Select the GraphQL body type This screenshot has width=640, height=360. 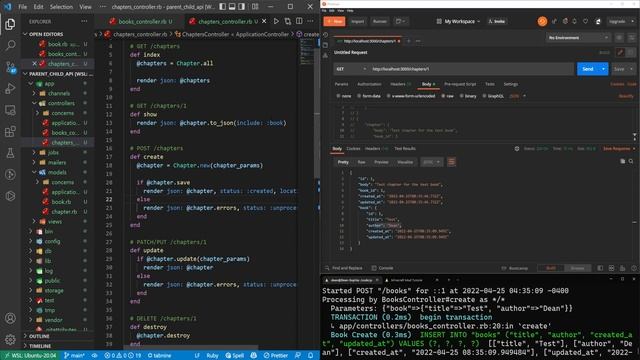pos(493,96)
